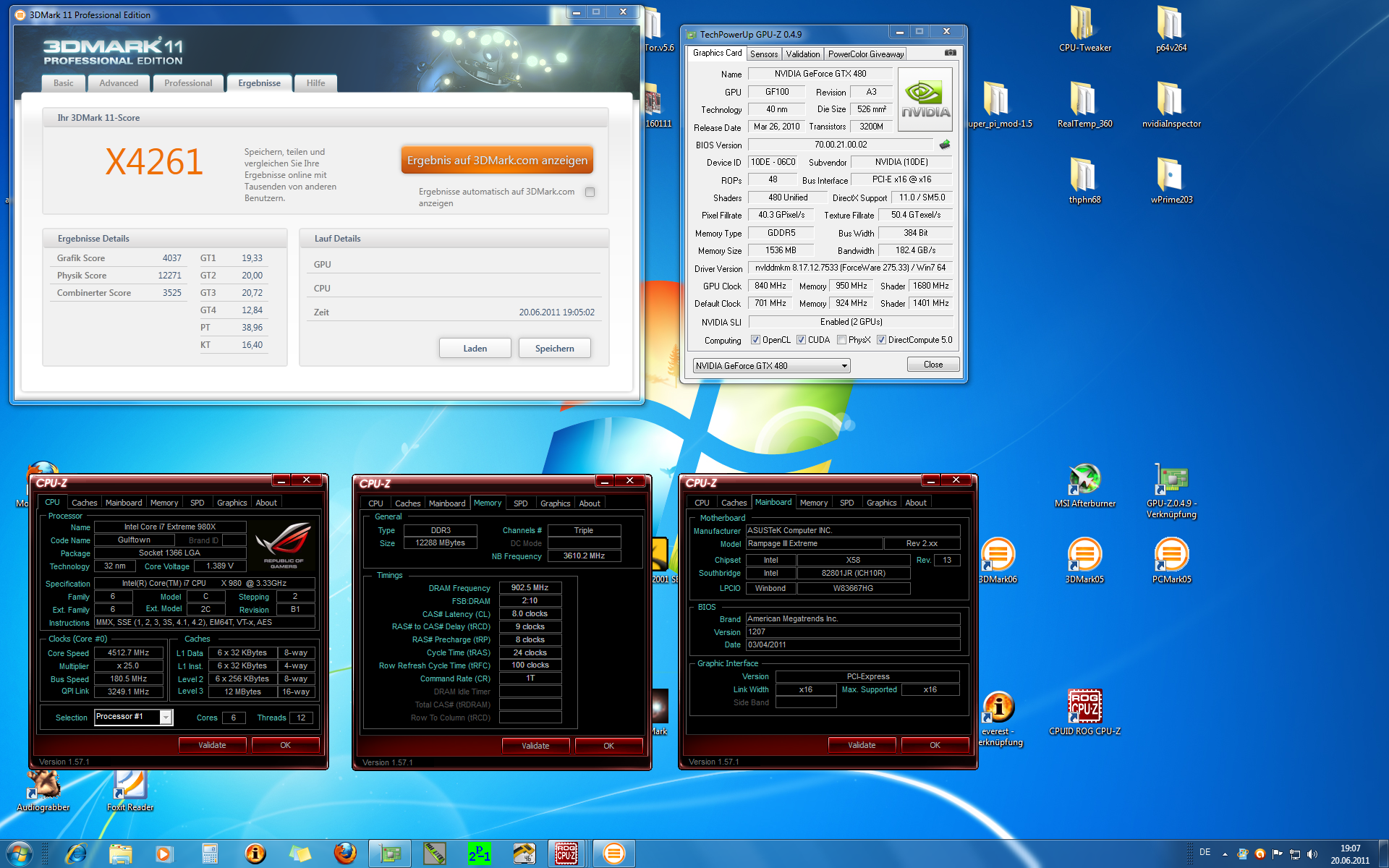The height and width of the screenshot is (868, 1389).
Task: Click the DE language indicator
Action: pyautogui.click(x=1205, y=852)
